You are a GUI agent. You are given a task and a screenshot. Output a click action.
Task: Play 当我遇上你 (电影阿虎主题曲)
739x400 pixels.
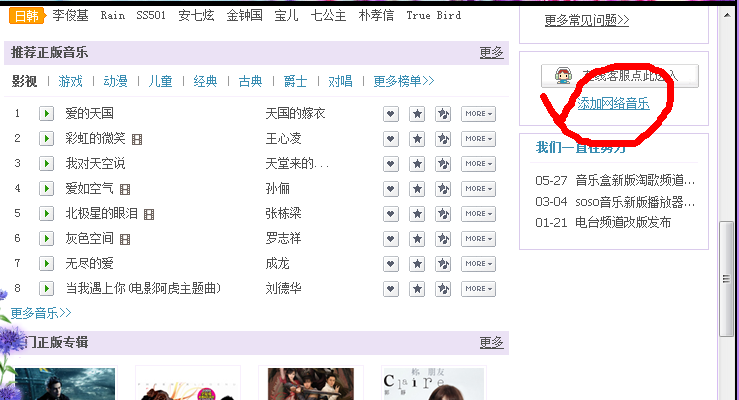click(46, 288)
